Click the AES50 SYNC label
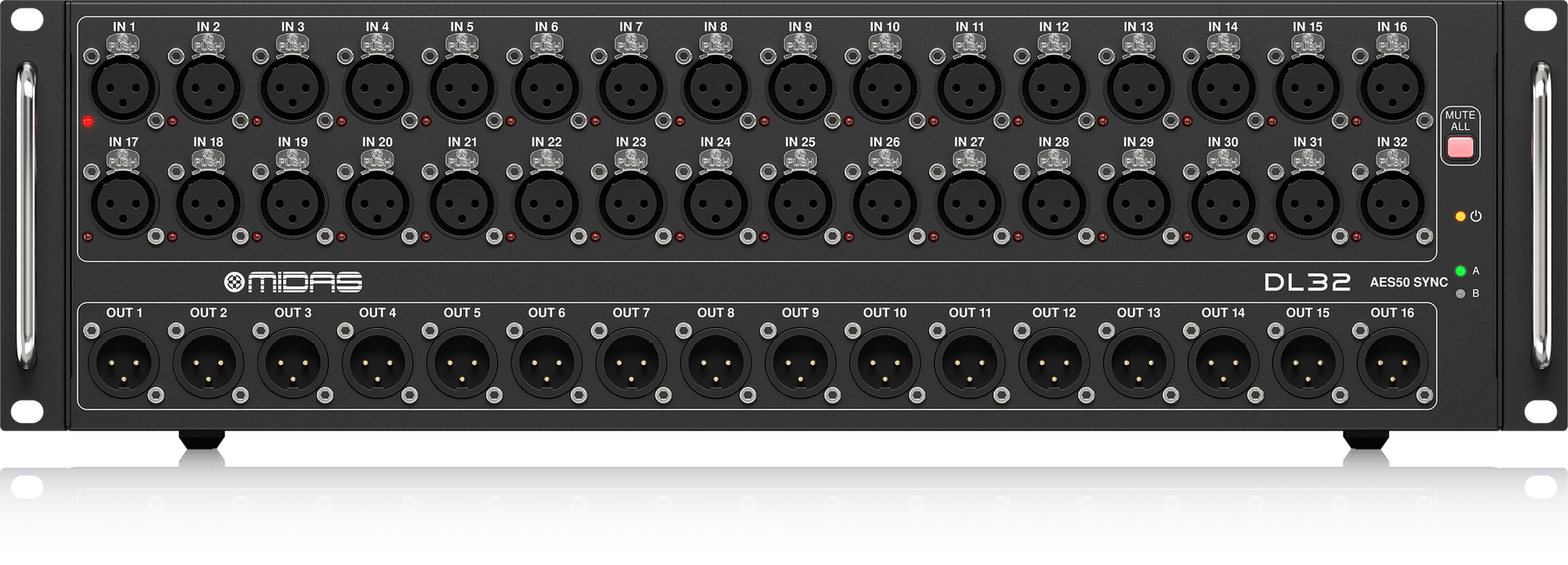The image size is (1568, 565). click(1408, 282)
